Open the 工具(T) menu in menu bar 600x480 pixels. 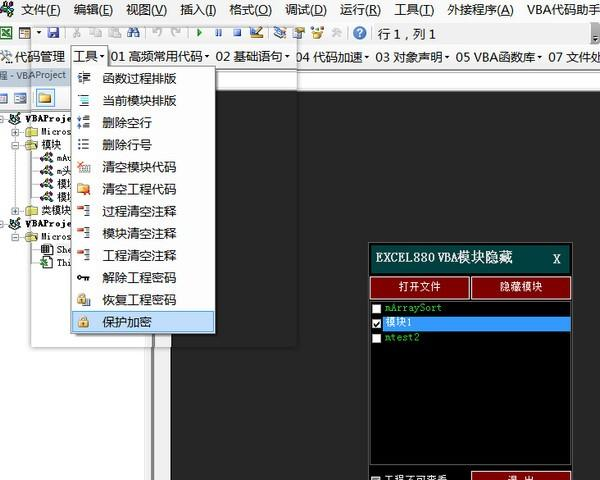pos(414,10)
